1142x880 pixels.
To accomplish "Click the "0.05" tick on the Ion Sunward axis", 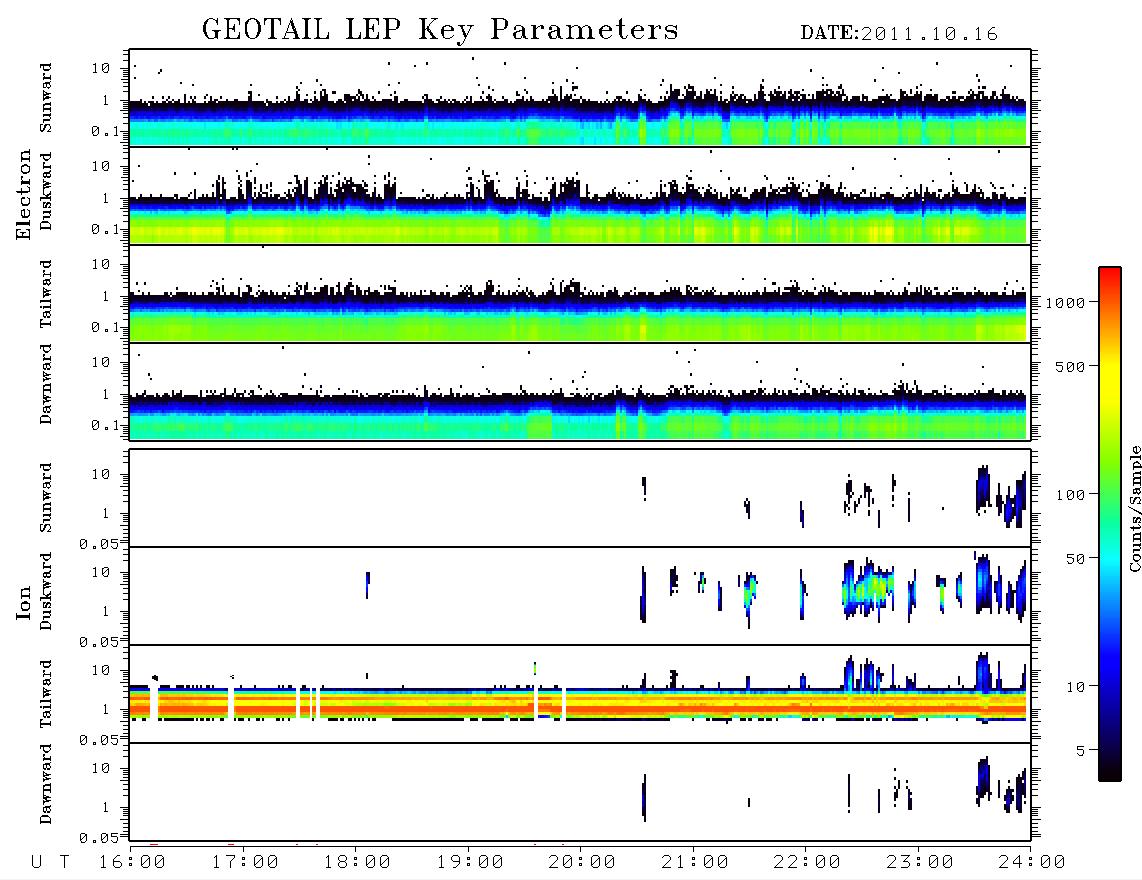I will click(99, 544).
